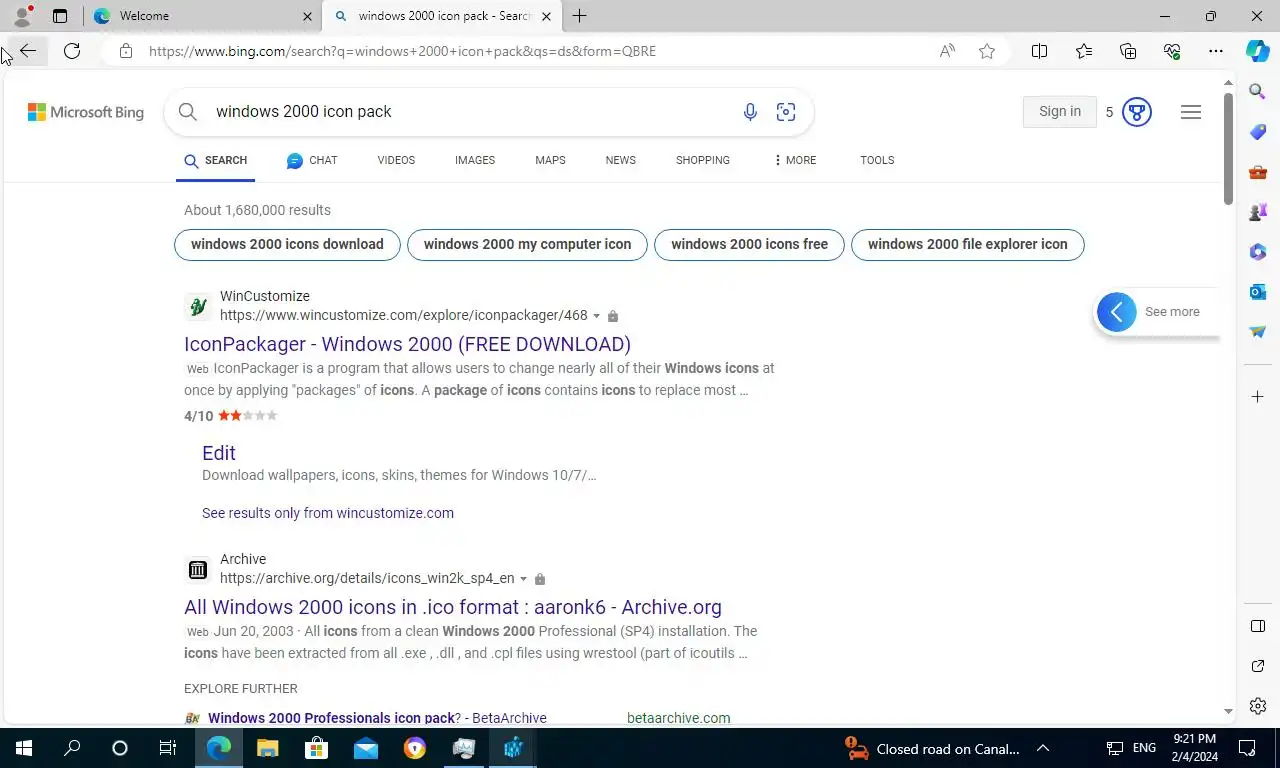Open a new browser tab
Viewport: 1280px width, 768px height.
[x=579, y=16]
